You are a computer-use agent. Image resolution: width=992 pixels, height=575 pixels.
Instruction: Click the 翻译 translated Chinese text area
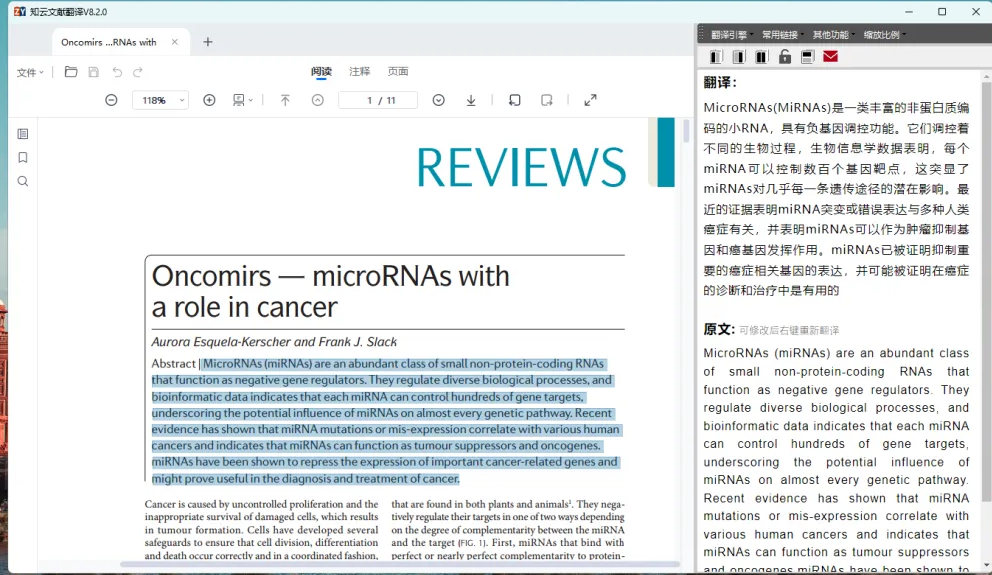(836, 199)
